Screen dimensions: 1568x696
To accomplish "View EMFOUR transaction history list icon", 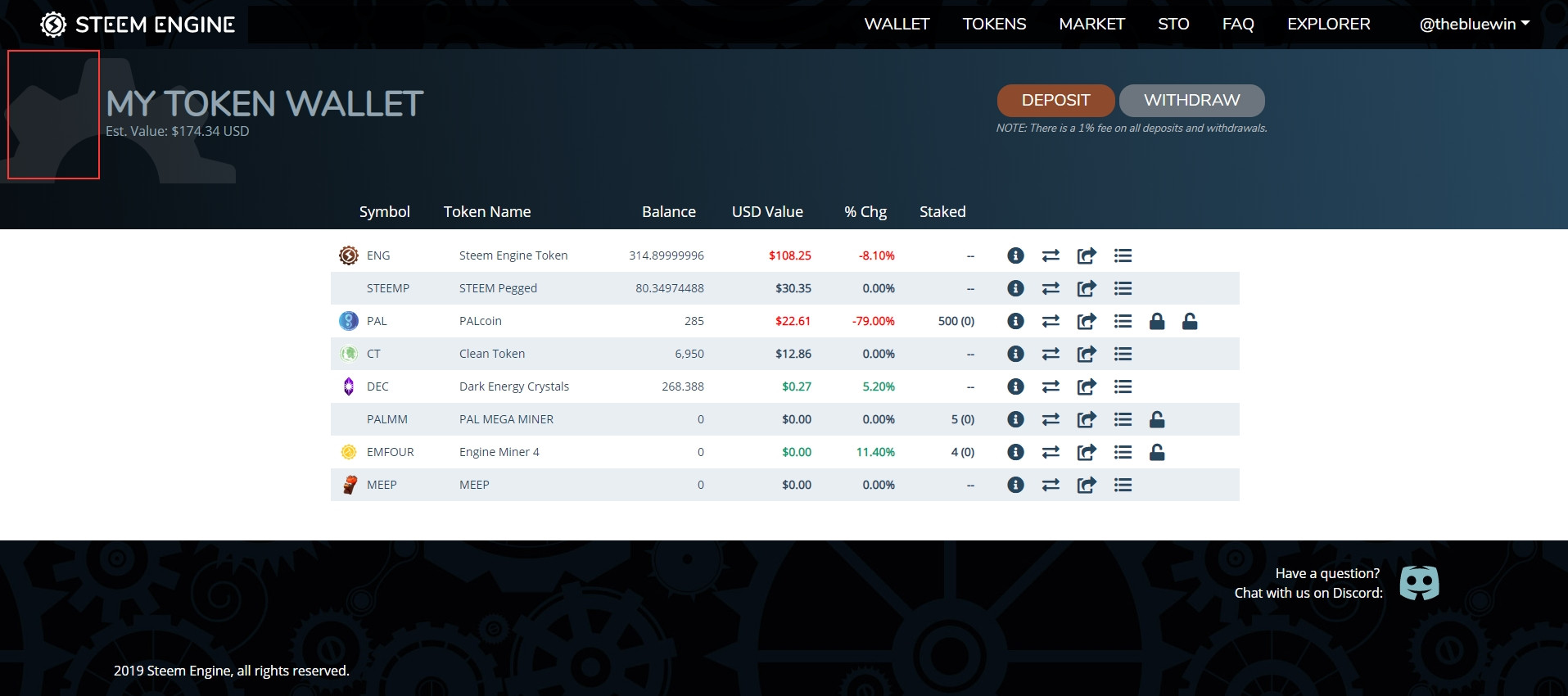I will [x=1123, y=452].
